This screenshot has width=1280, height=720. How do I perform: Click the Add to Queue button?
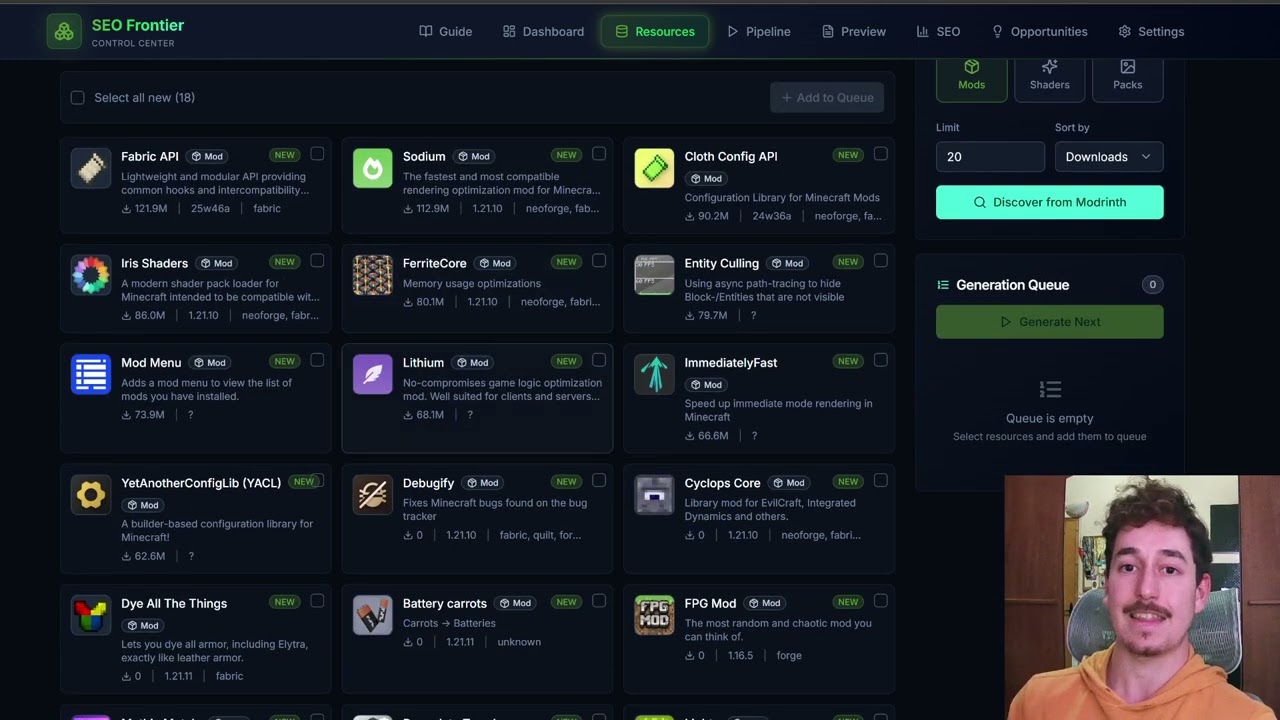tap(827, 97)
